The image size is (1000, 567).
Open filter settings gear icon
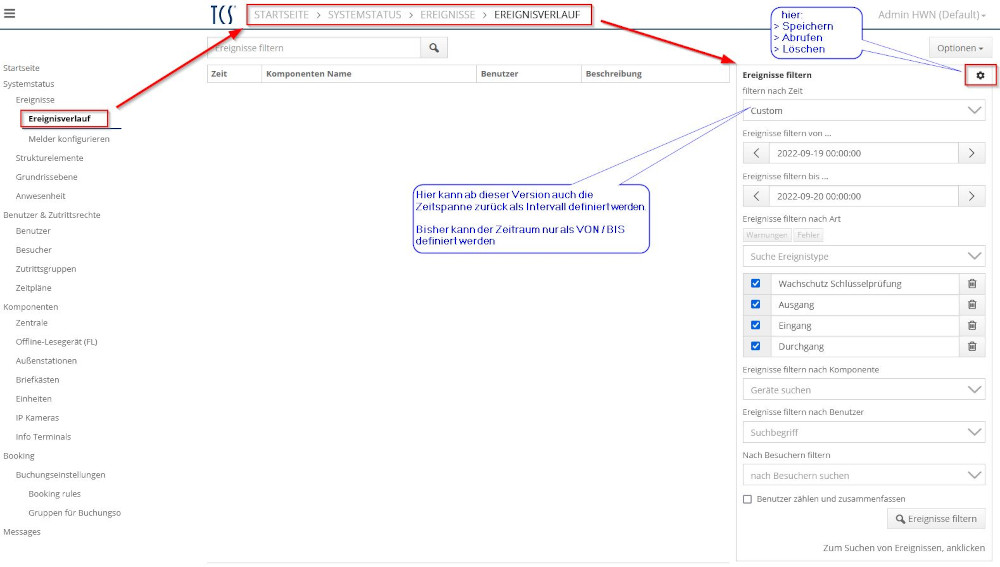tap(980, 76)
